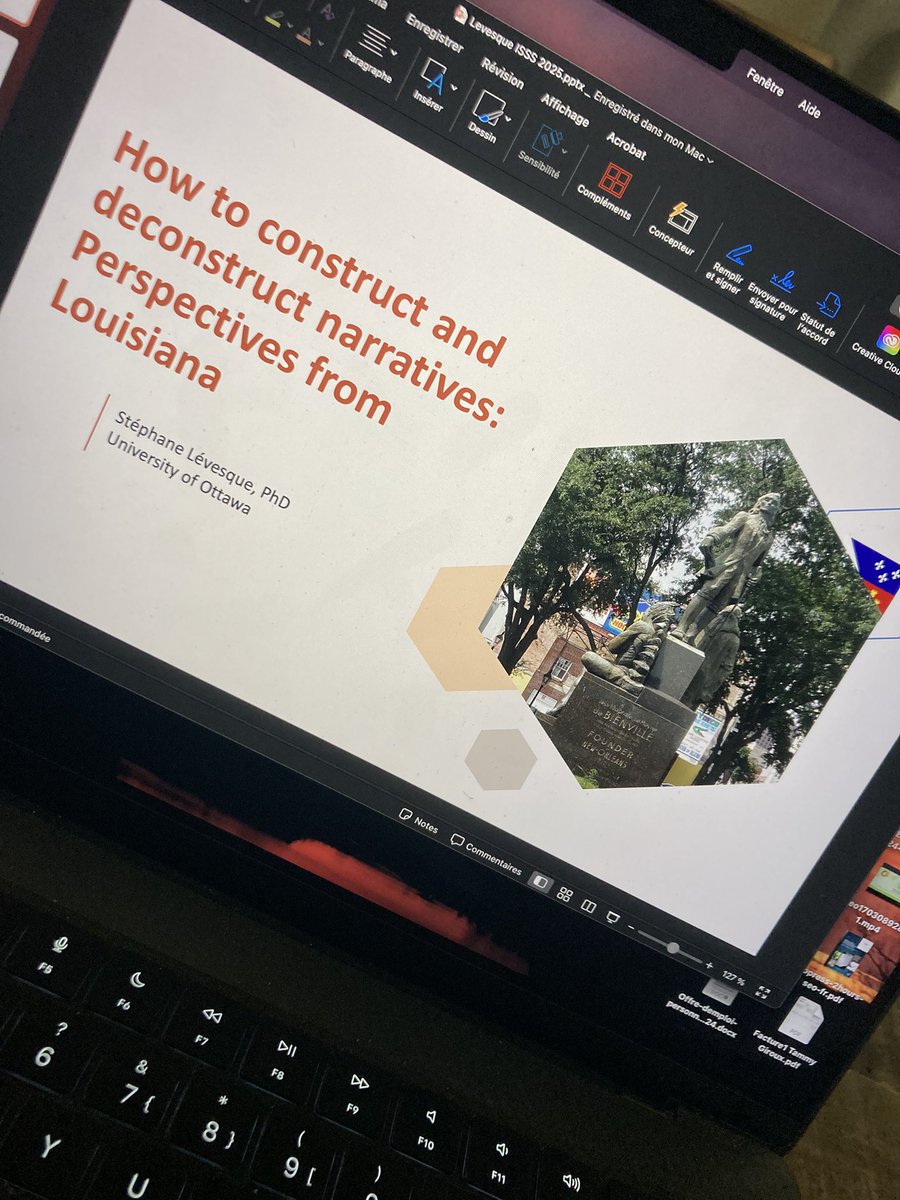
Task: Switch to reading view
Action: [x=589, y=904]
